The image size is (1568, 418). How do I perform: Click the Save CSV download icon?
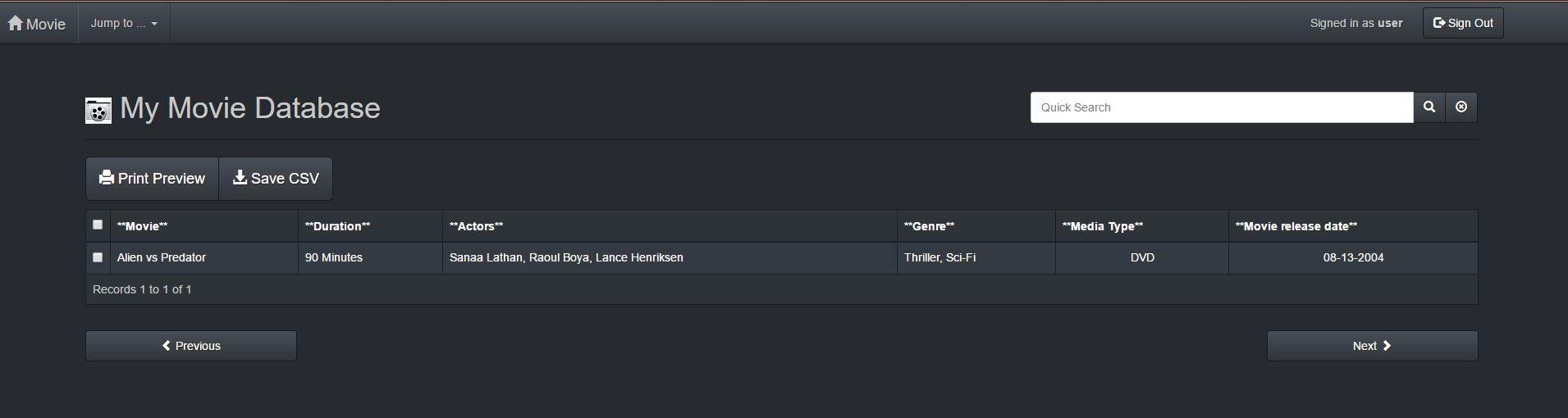click(240, 178)
